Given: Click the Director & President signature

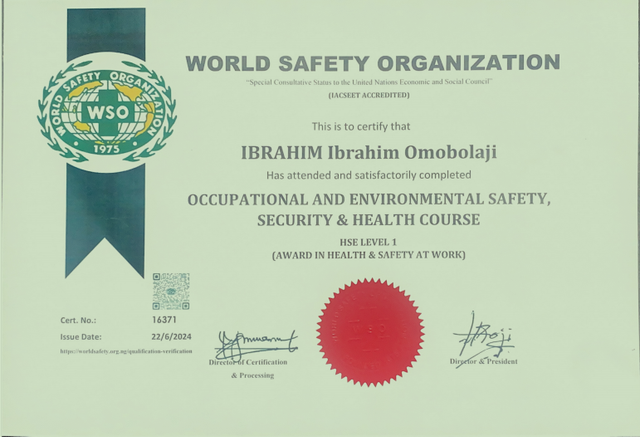Looking at the screenshot, I should [484, 339].
